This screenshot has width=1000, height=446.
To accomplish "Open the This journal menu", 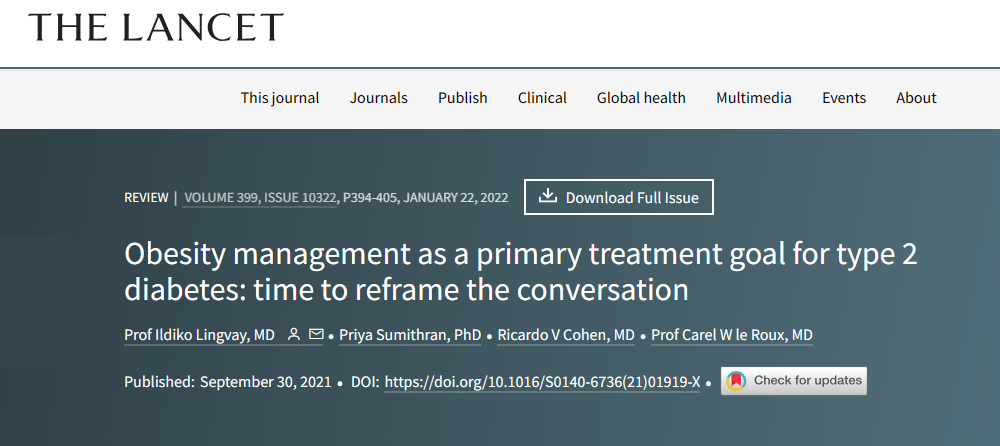I will tap(280, 98).
